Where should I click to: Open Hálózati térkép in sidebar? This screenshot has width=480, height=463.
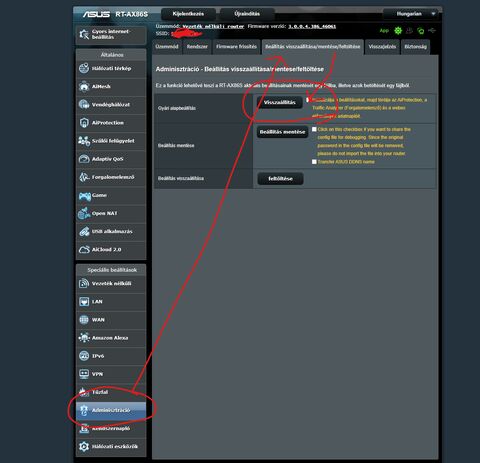[x=111, y=69]
